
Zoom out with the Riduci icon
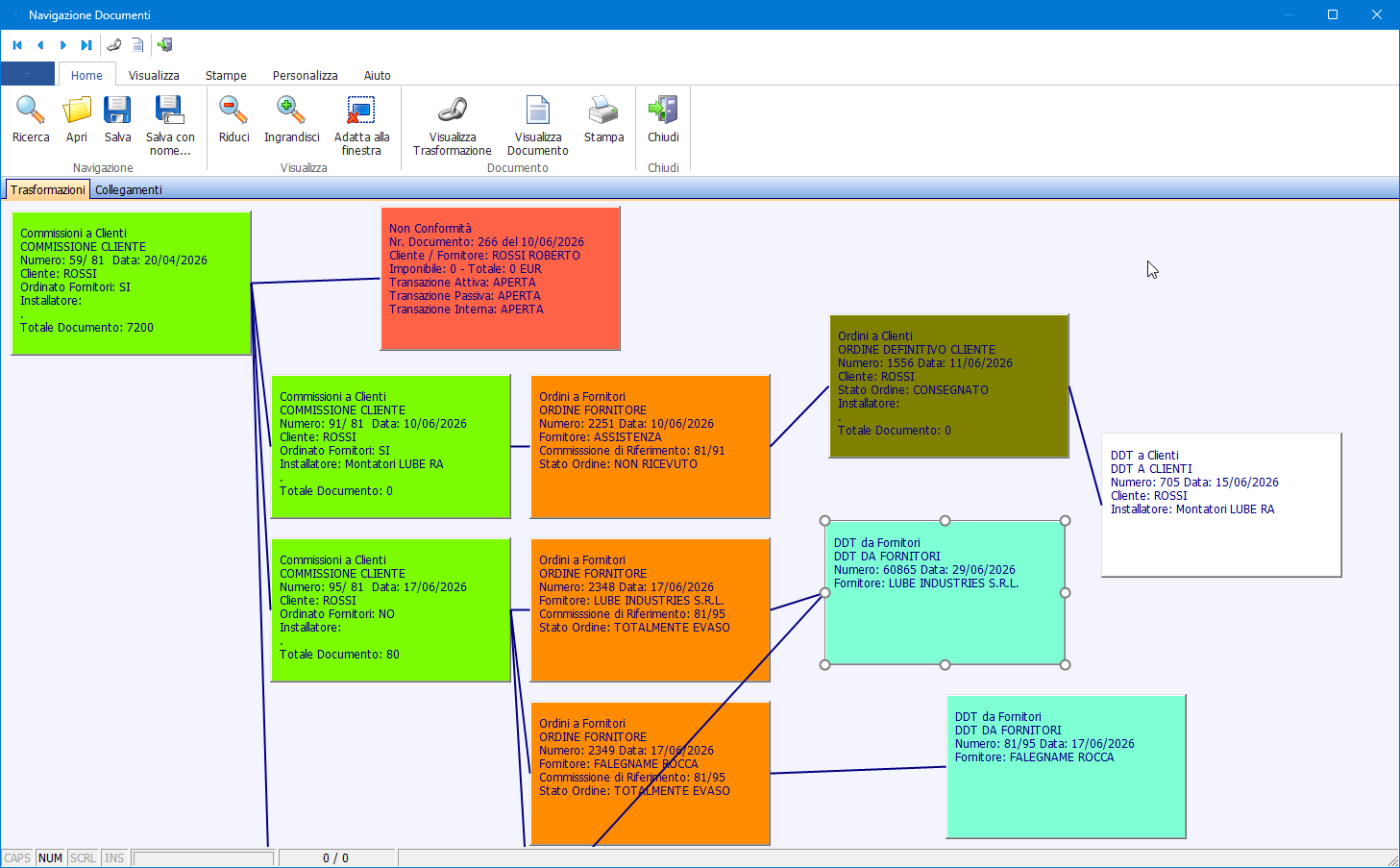[233, 110]
